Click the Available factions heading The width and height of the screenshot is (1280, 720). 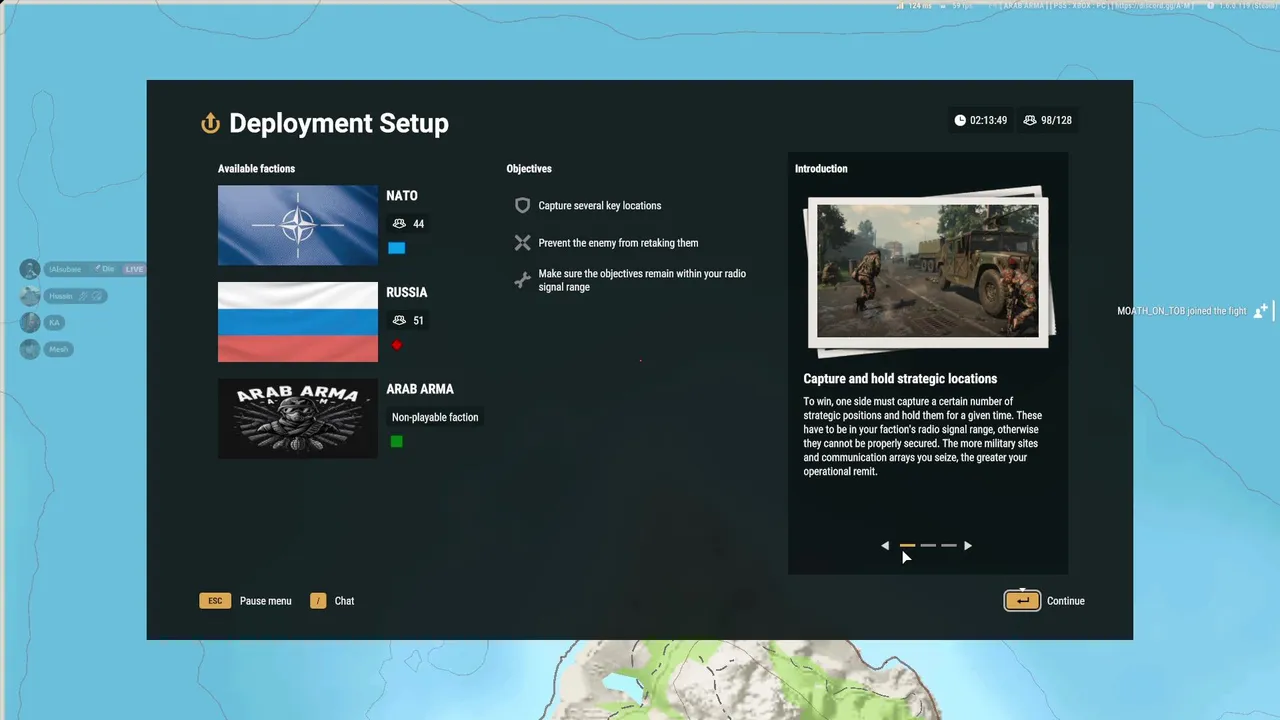click(x=257, y=169)
